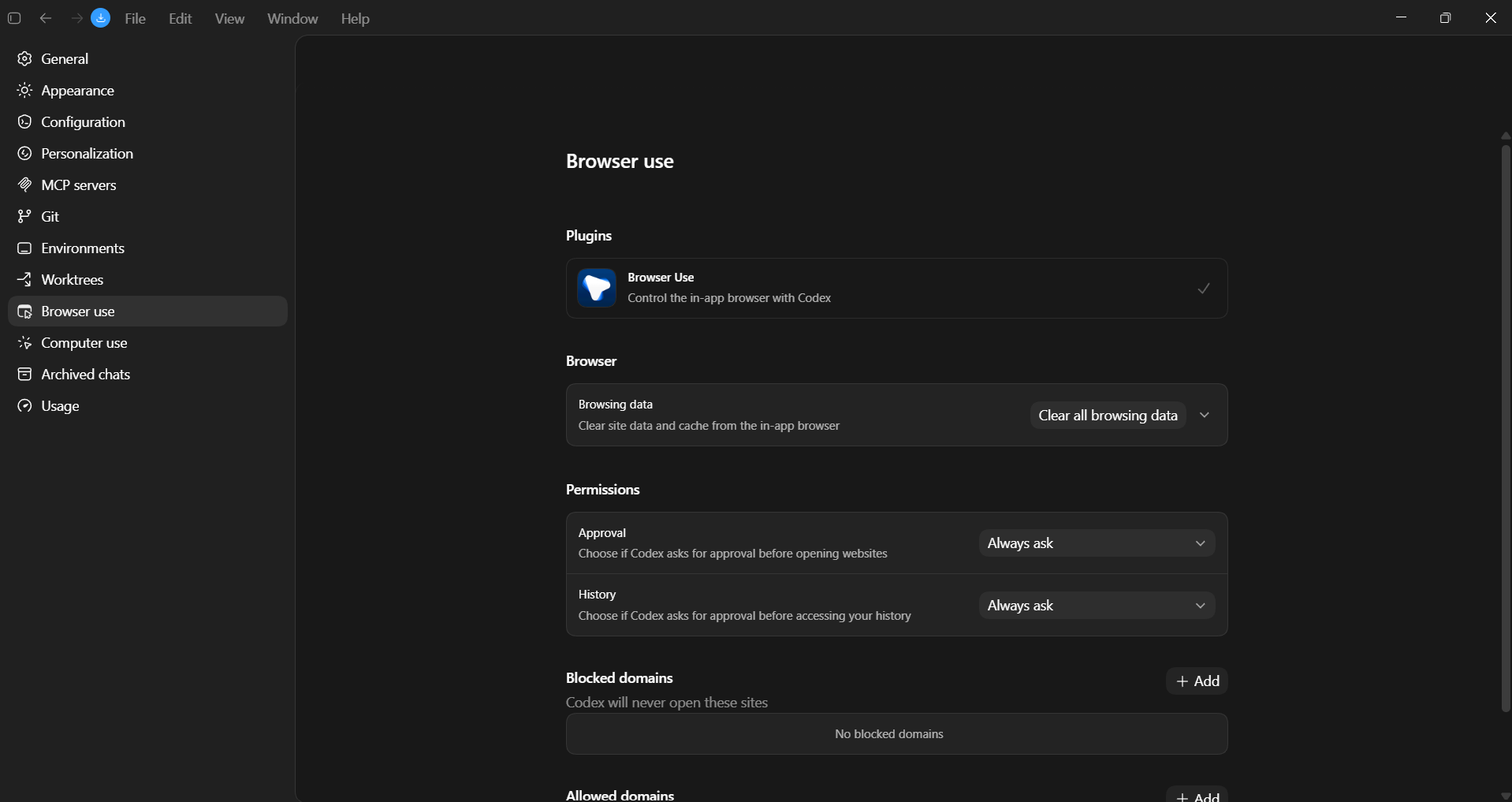
Task: Add an allowed domain
Action: click(1197, 795)
